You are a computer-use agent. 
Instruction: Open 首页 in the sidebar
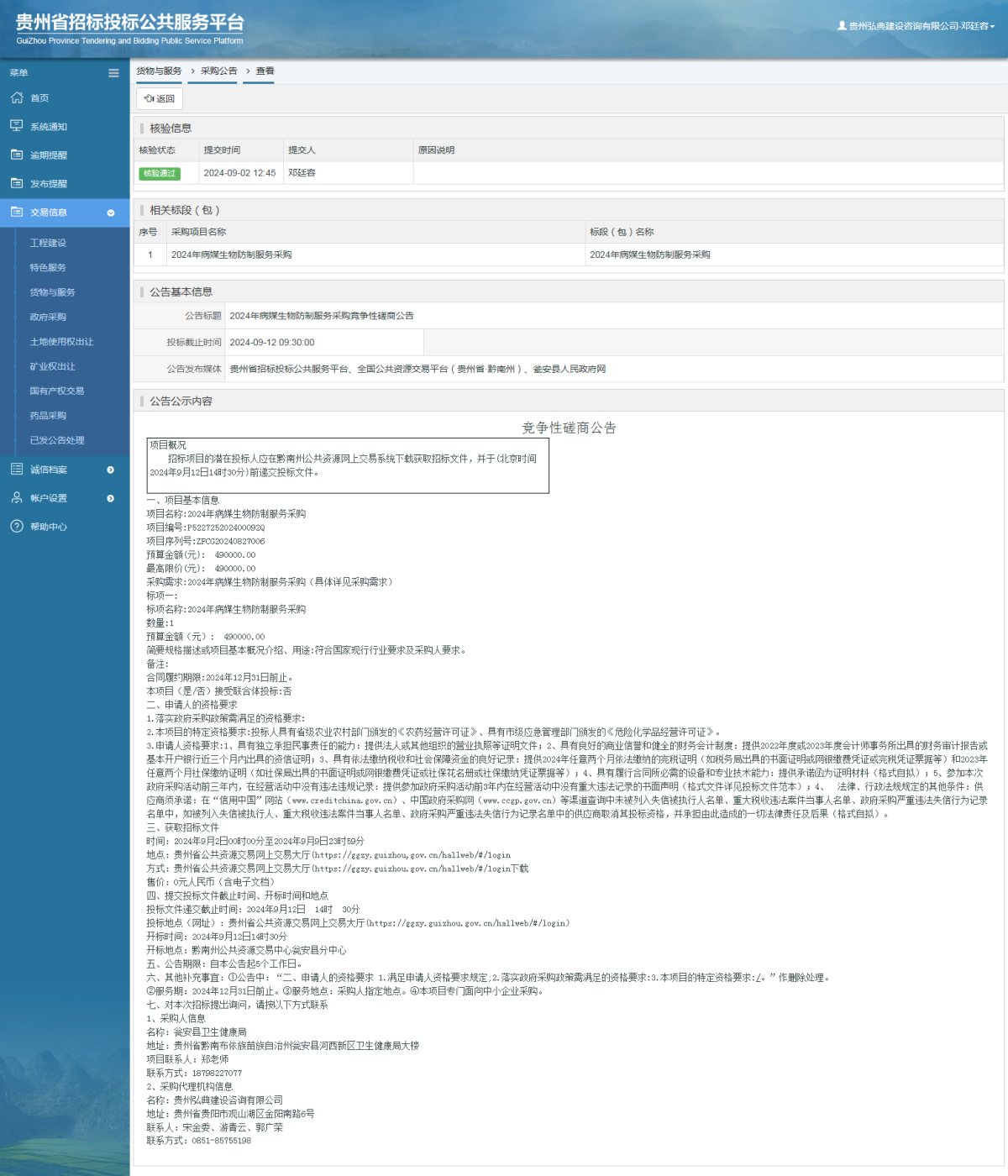coord(39,98)
